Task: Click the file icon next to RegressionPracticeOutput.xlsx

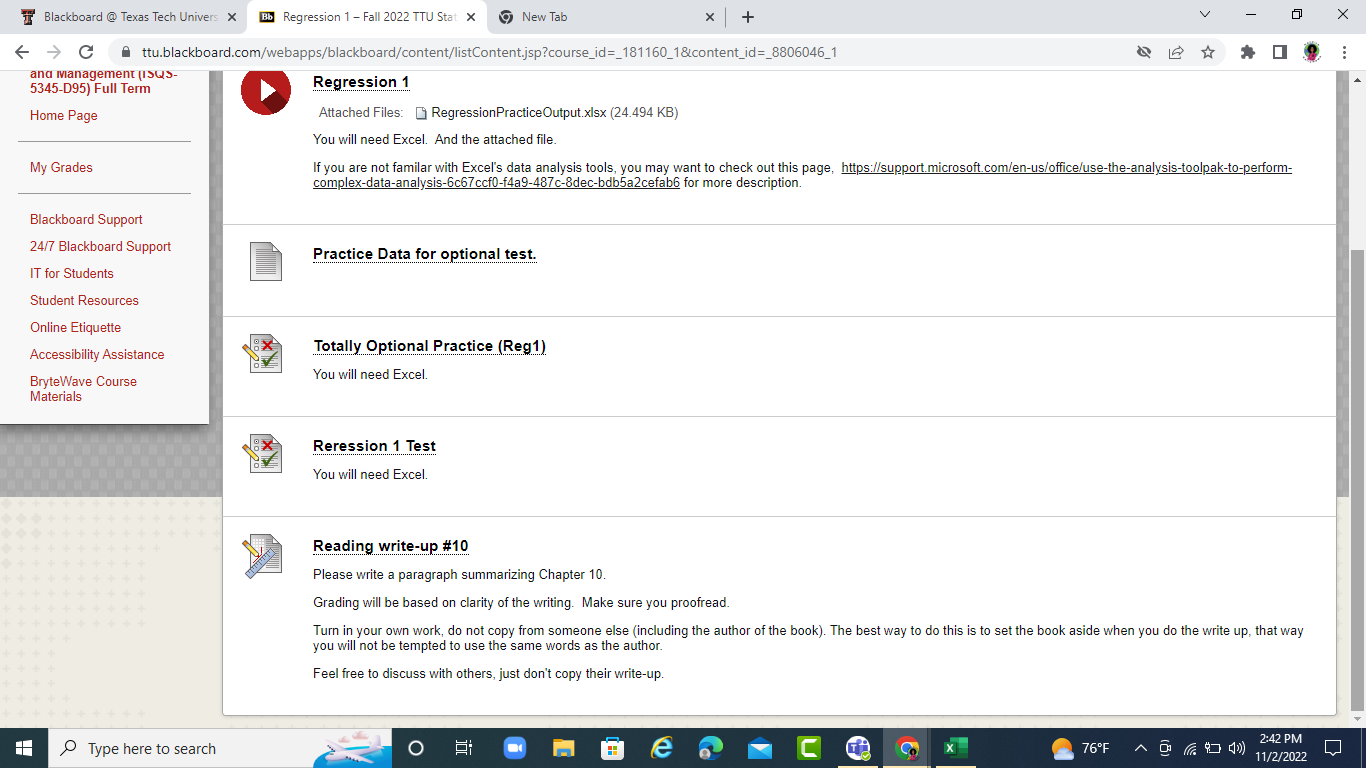Action: click(x=421, y=113)
